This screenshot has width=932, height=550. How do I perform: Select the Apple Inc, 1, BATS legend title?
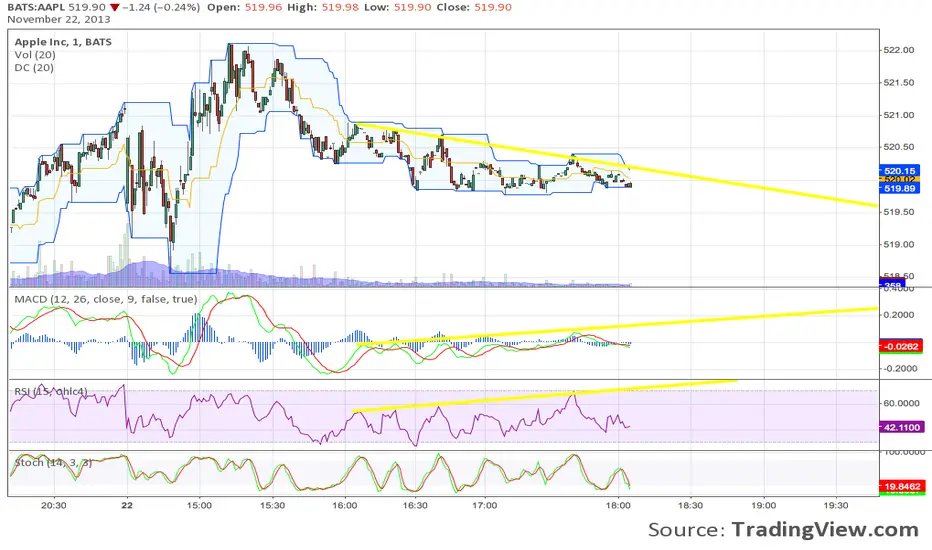(x=63, y=42)
